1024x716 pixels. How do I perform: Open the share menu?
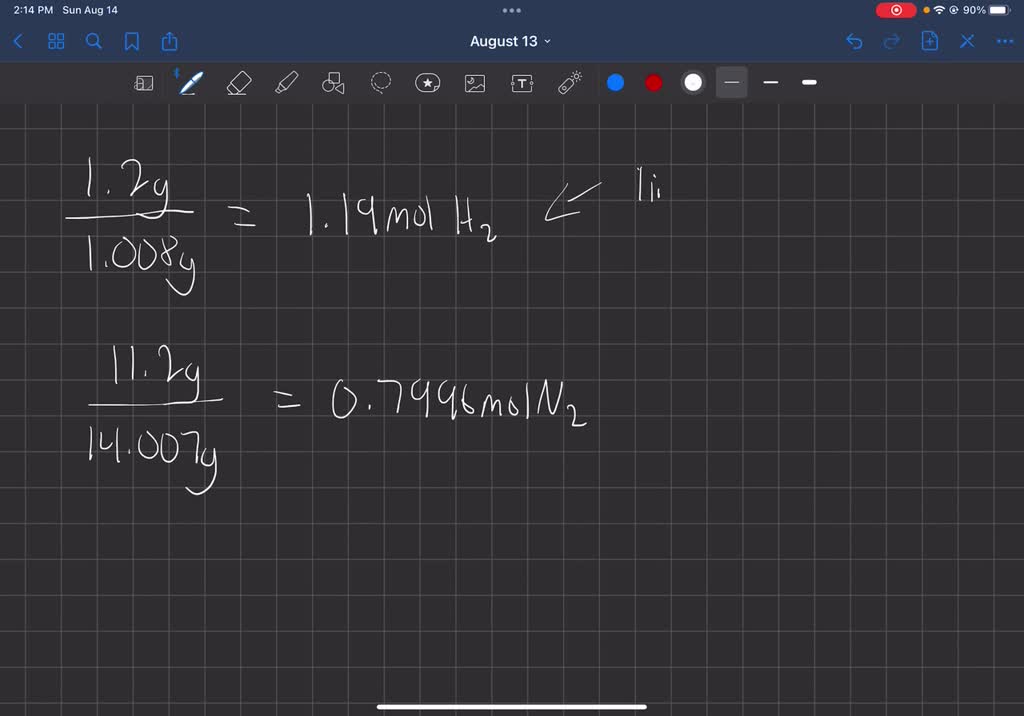click(169, 41)
